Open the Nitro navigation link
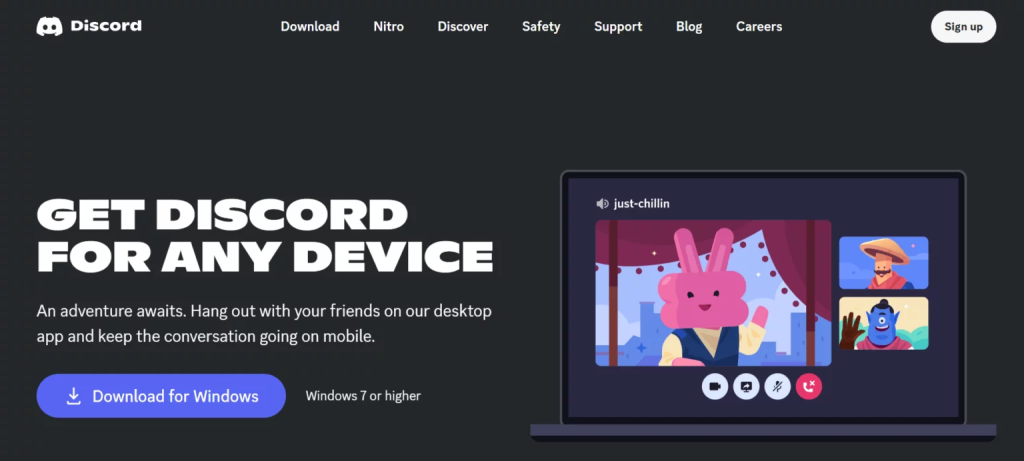Viewport: 1024px width, 461px height. (x=389, y=27)
